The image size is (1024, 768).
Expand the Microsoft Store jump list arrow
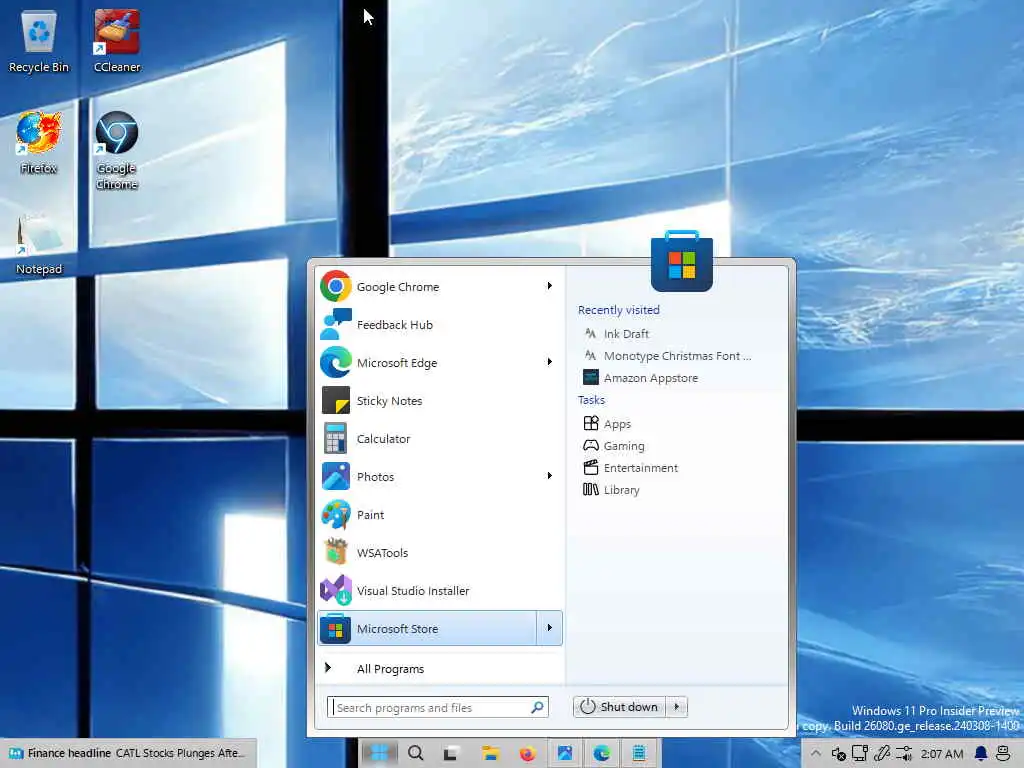(550, 628)
